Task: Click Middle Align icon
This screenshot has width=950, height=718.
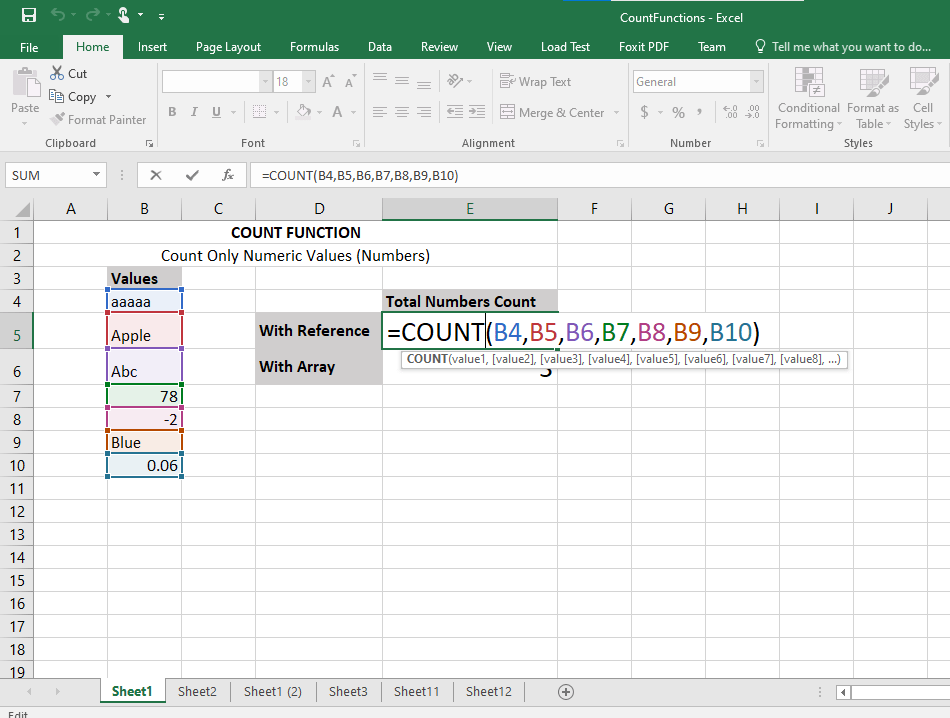Action: [402, 81]
